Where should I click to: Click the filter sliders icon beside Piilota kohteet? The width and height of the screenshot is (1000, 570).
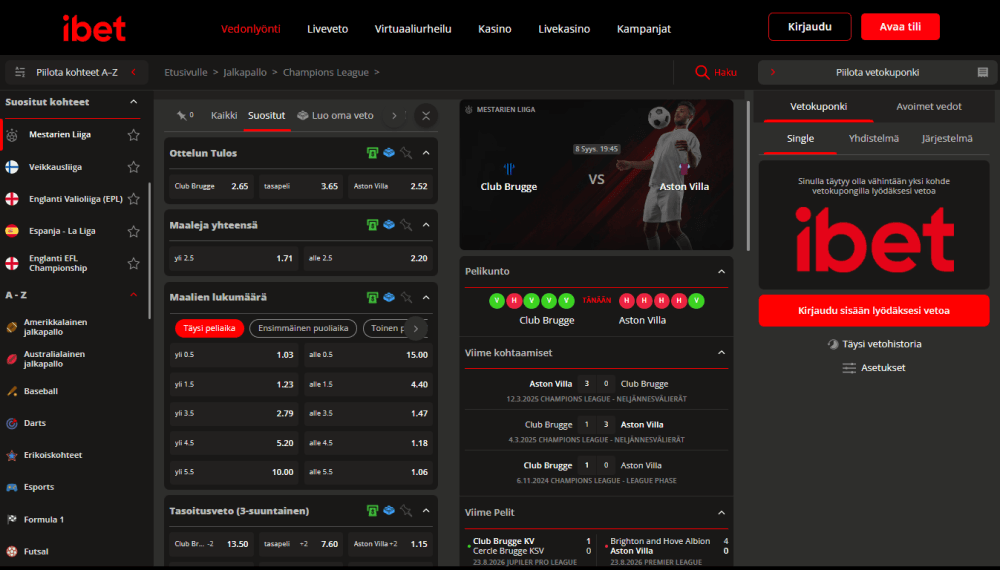point(20,72)
